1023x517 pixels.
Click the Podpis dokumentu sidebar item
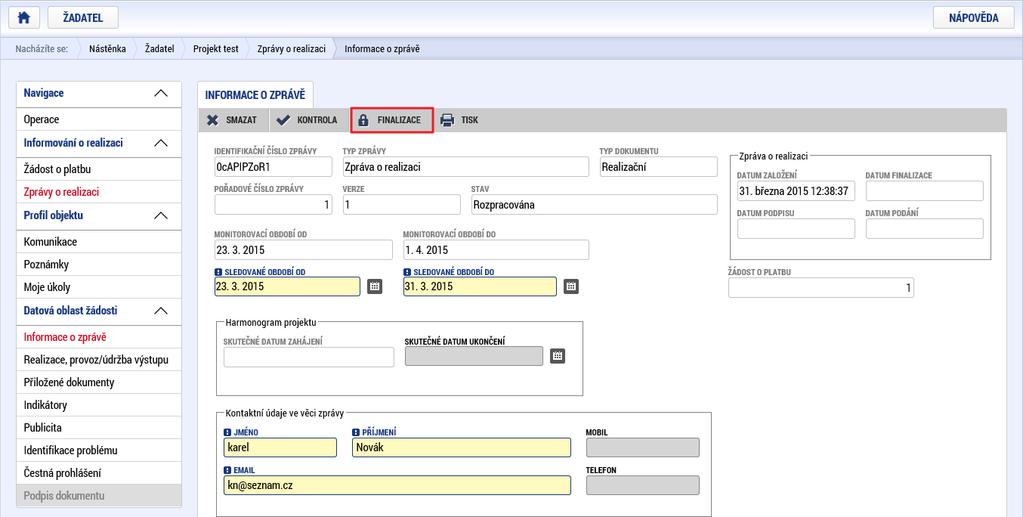99,496
